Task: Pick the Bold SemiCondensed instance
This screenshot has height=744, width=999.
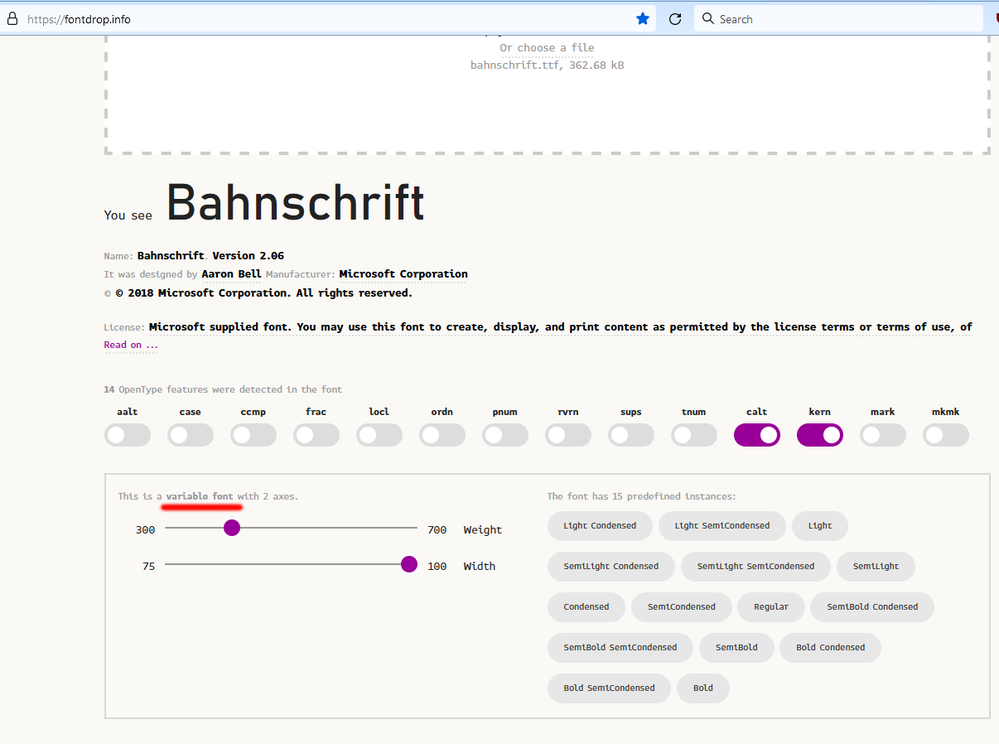Action: (609, 688)
